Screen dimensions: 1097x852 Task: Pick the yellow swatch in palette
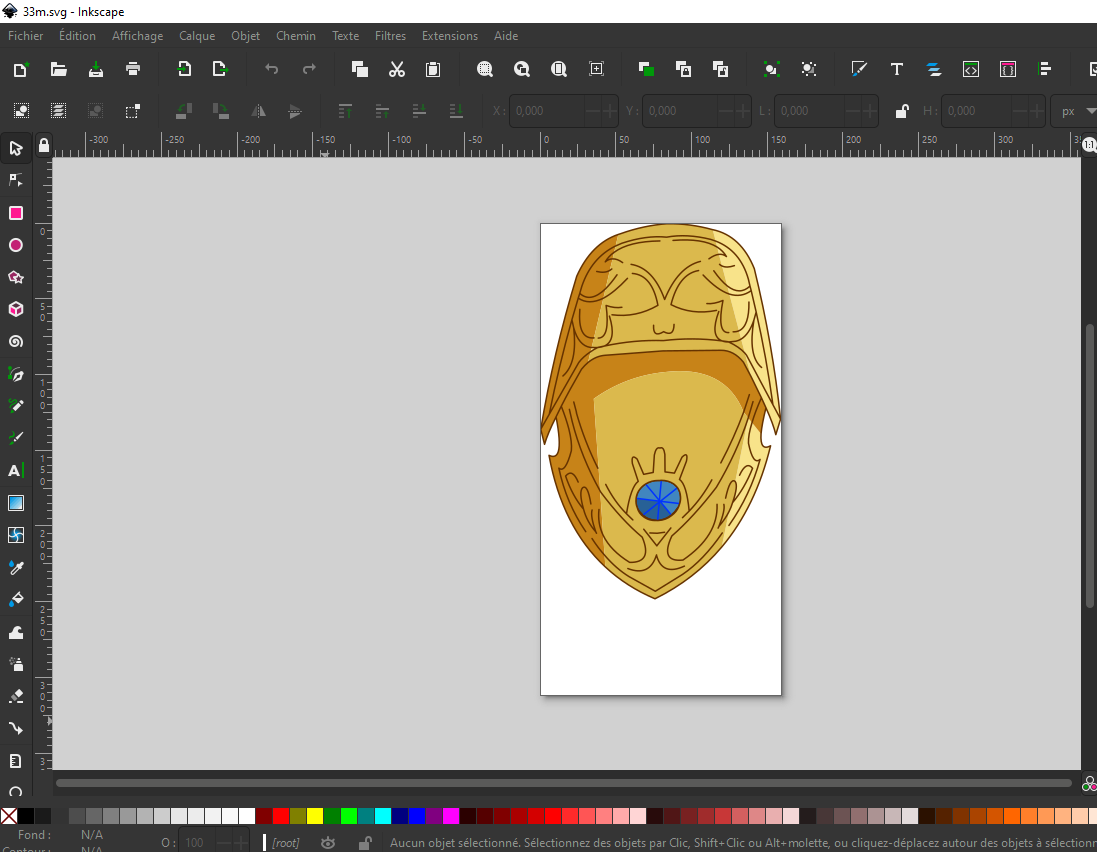tap(315, 816)
